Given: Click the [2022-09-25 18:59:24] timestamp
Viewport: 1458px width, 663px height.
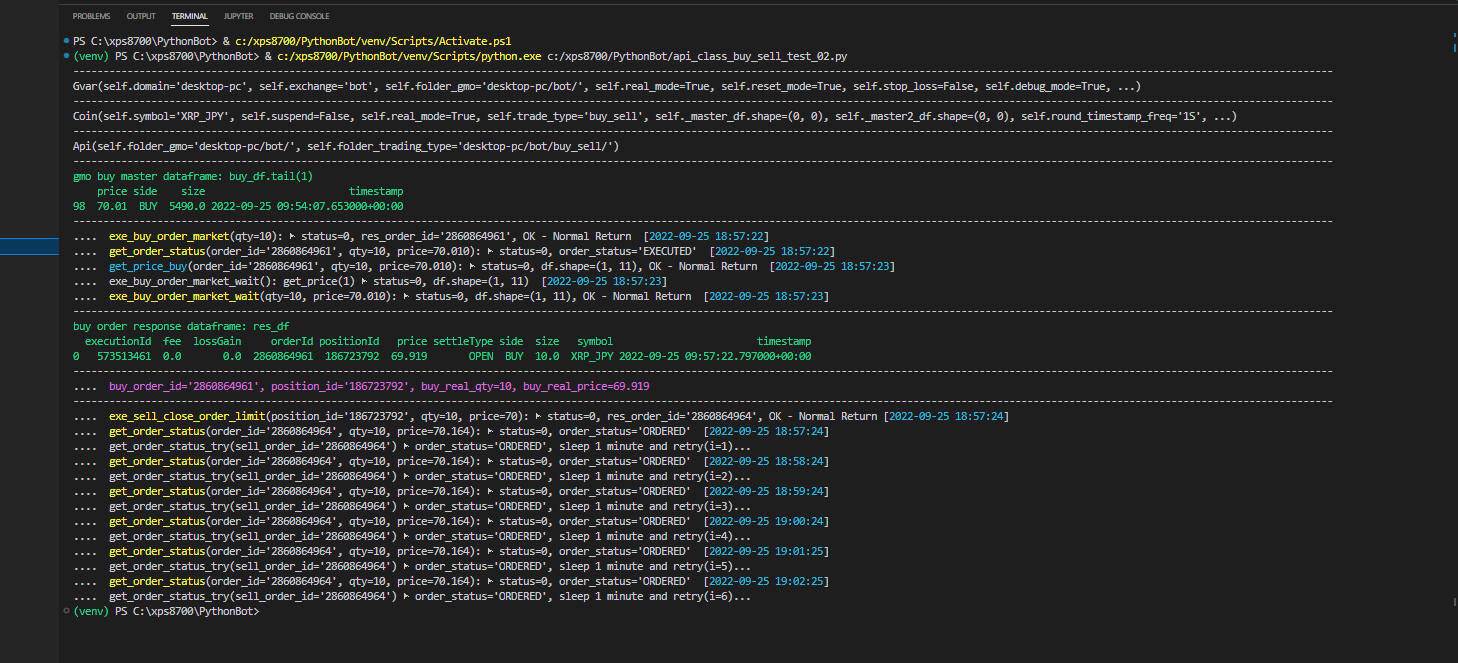Looking at the screenshot, I should click(767, 491).
